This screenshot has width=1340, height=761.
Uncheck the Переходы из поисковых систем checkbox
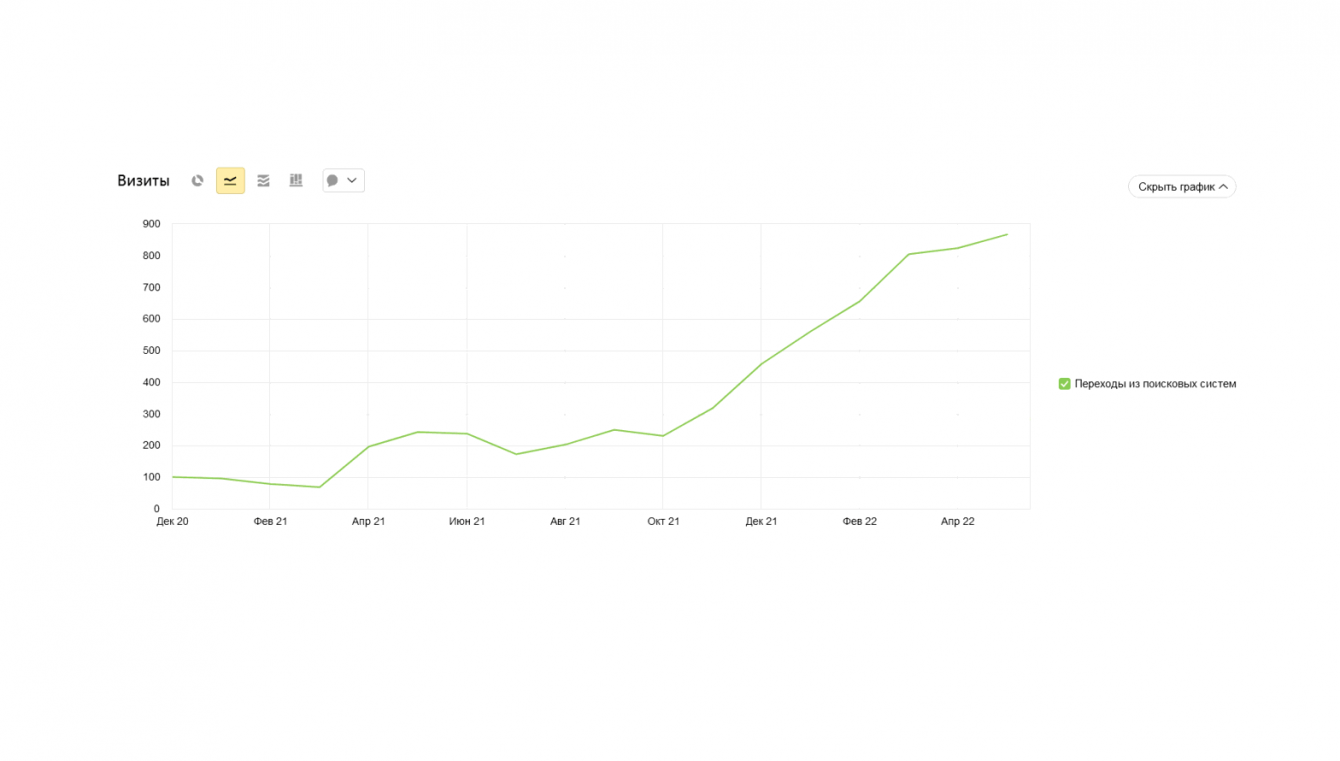[1064, 384]
